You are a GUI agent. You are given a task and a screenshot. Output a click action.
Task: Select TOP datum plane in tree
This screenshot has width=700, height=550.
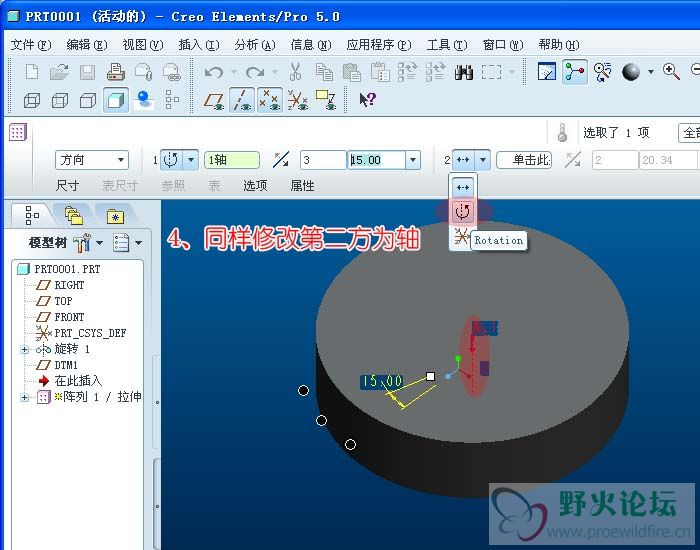pos(63,301)
